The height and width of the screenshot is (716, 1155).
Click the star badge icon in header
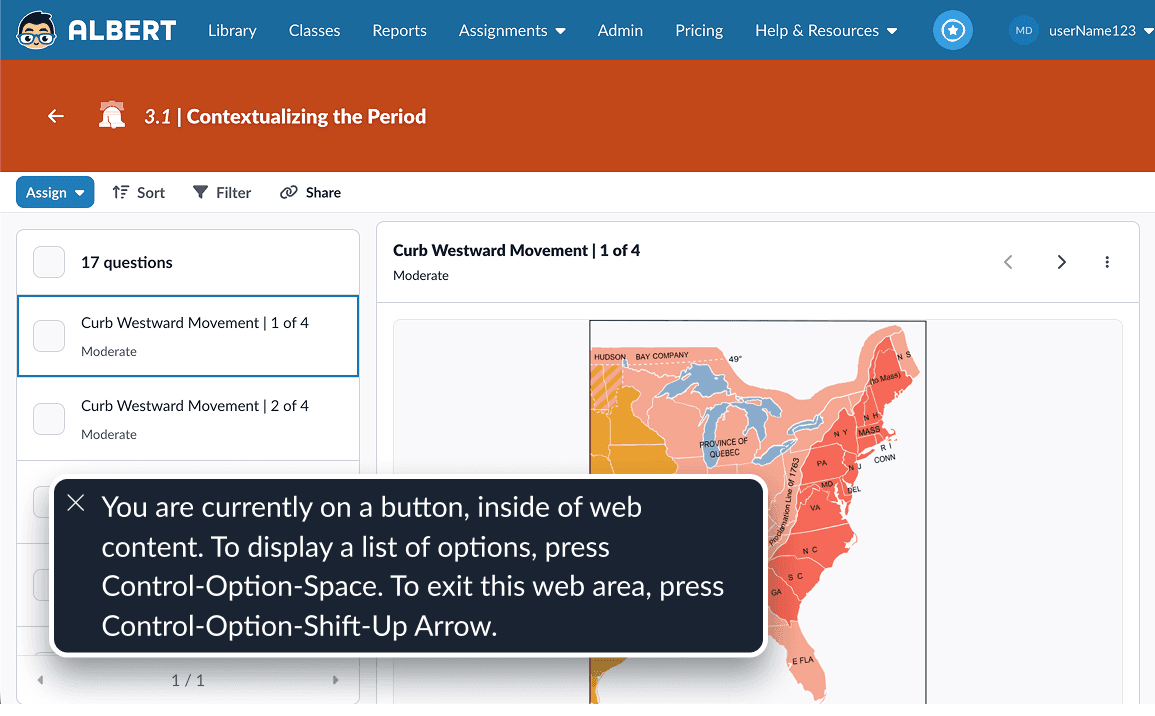tap(952, 31)
